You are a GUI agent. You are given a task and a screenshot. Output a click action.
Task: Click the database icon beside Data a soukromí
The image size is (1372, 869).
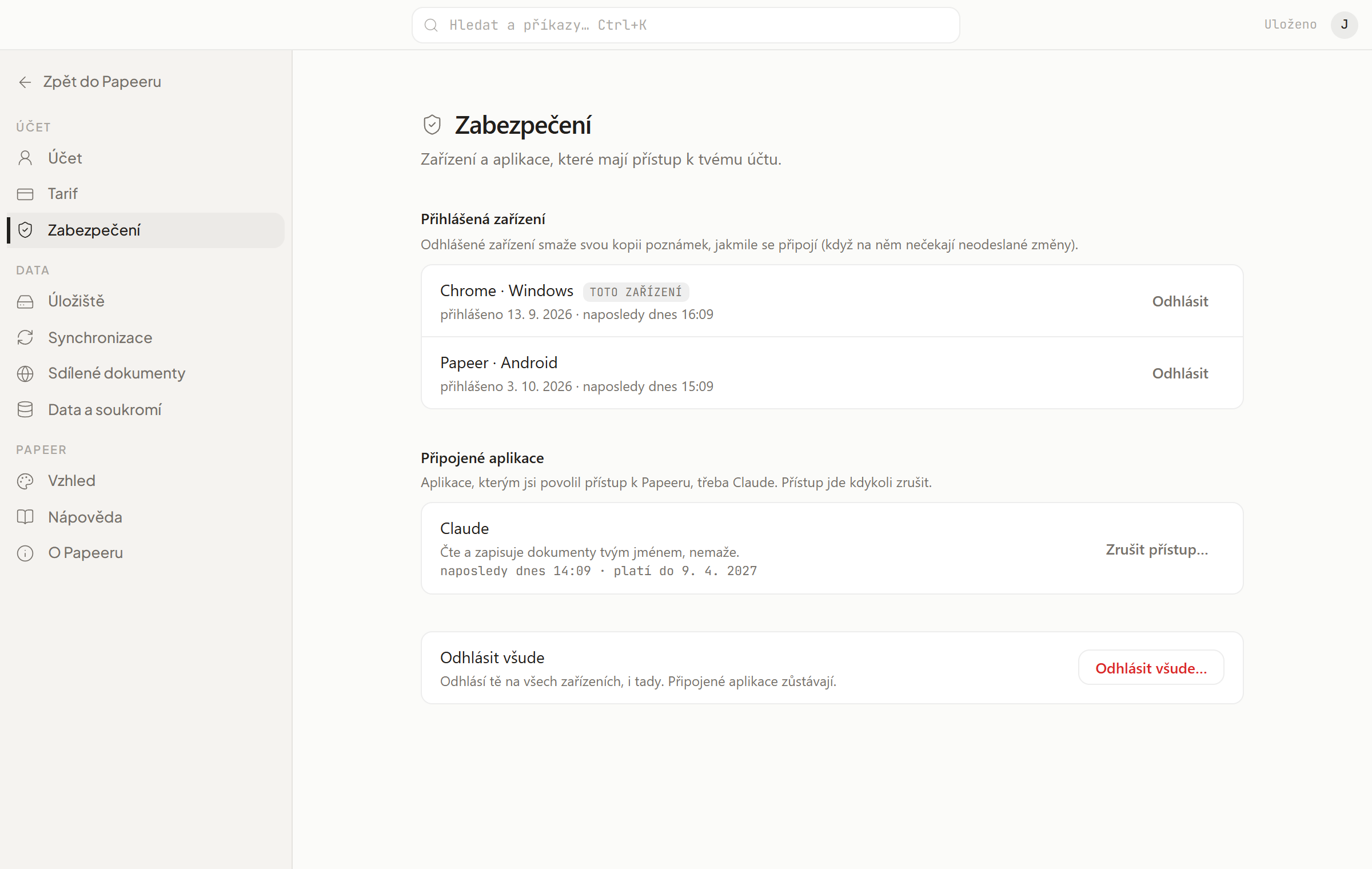tap(25, 409)
